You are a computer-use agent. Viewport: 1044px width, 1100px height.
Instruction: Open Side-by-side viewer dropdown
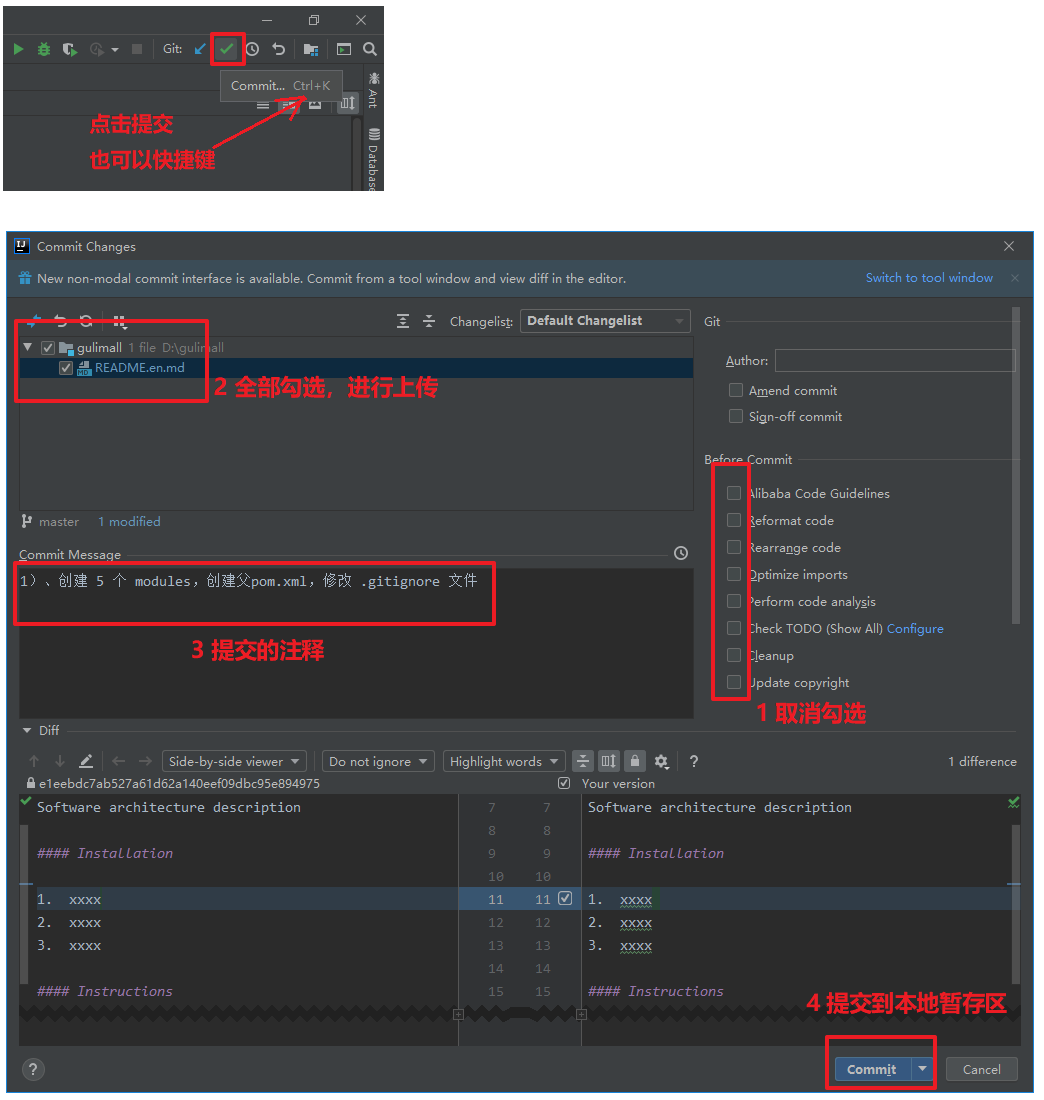coord(234,761)
